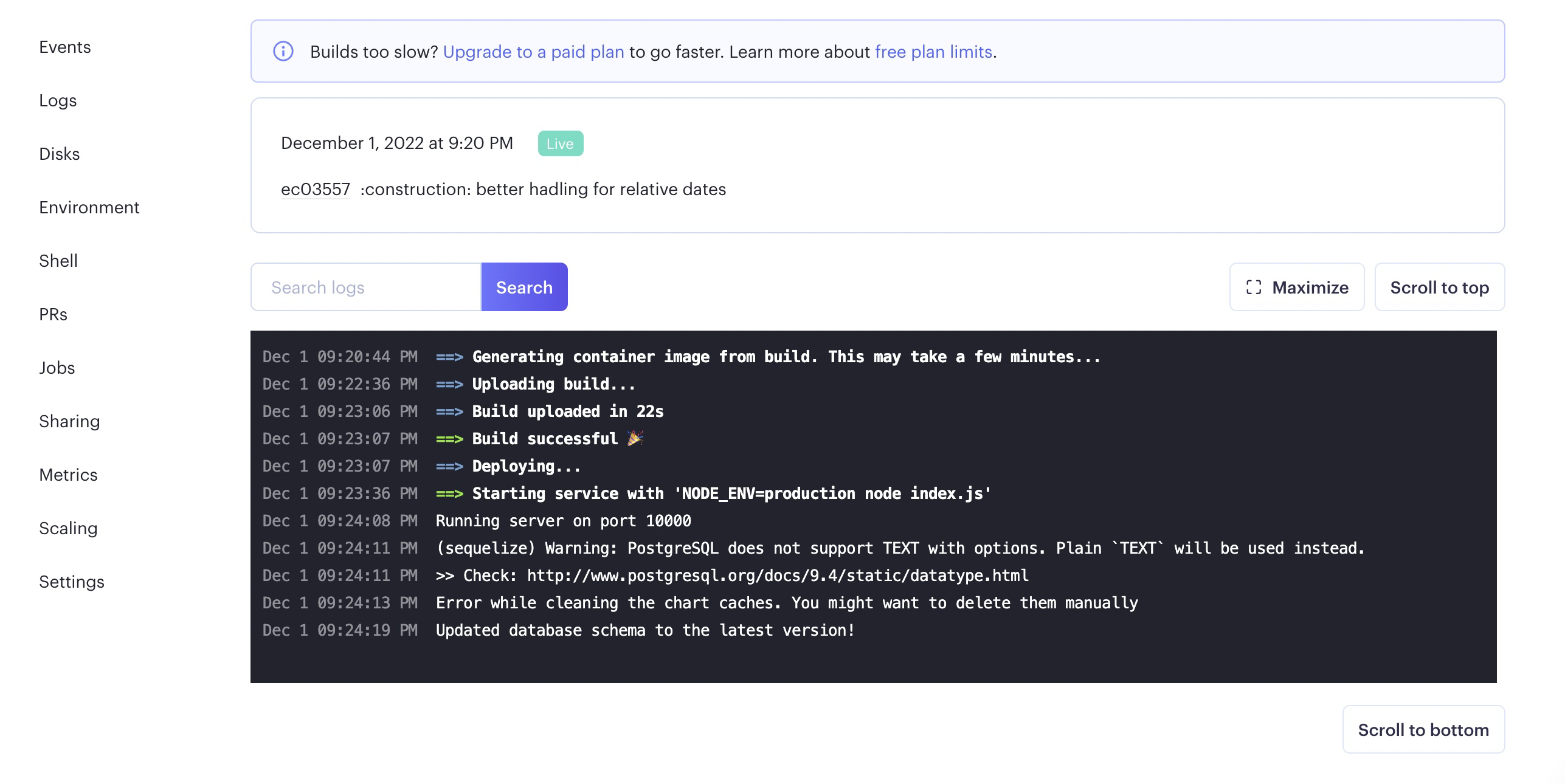Image resolution: width=1565 pixels, height=784 pixels.
Task: Open the free plan limits link
Action: point(933,51)
